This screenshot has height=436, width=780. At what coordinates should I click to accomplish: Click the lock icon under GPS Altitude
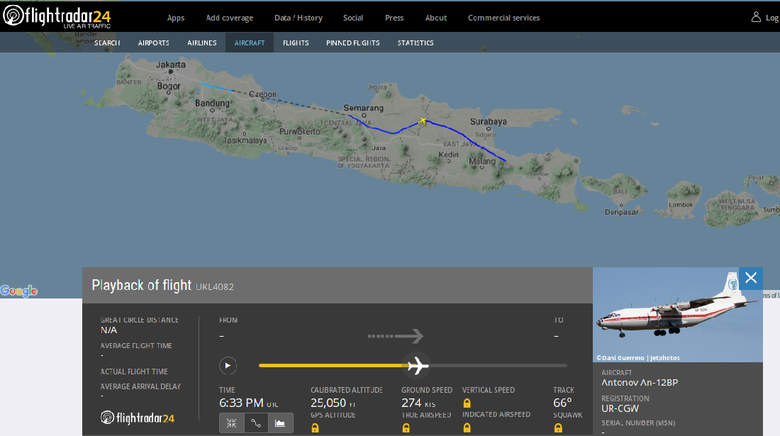coord(315,428)
